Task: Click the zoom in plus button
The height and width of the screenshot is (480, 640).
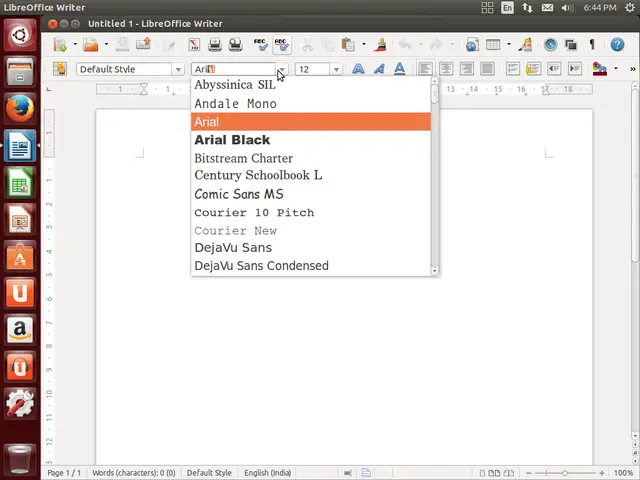Action: coord(602,473)
